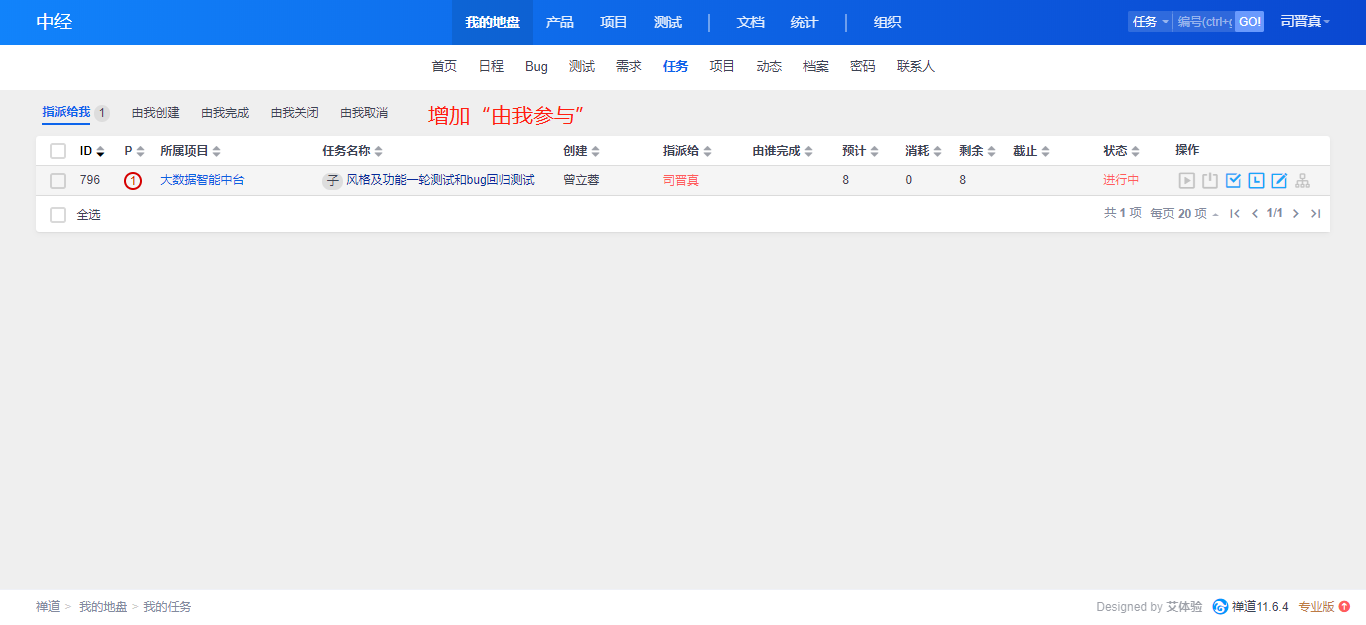This screenshot has width=1366, height=625.
Task: Open the Bug submenu item
Action: 536,66
